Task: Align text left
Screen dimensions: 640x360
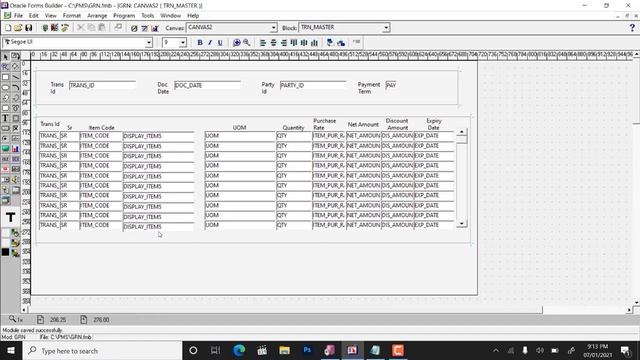Action: click(x=263, y=42)
